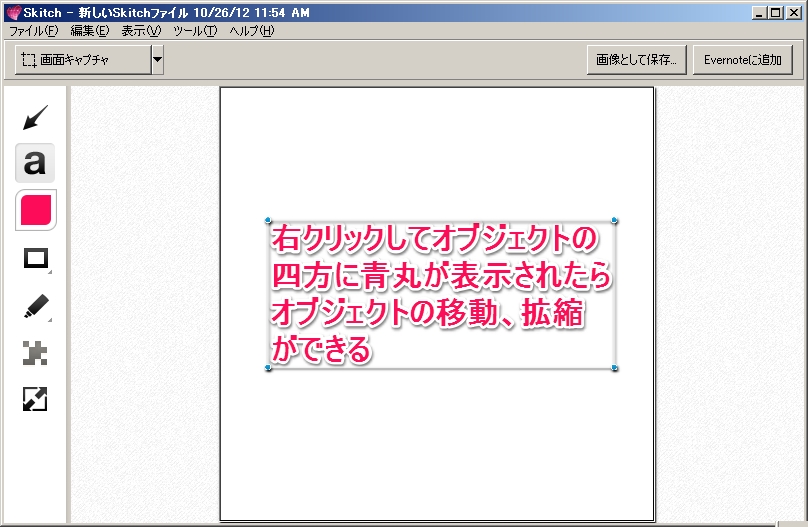Select the Pixelate blur tool
This screenshot has width=808, height=527.
[x=35, y=353]
